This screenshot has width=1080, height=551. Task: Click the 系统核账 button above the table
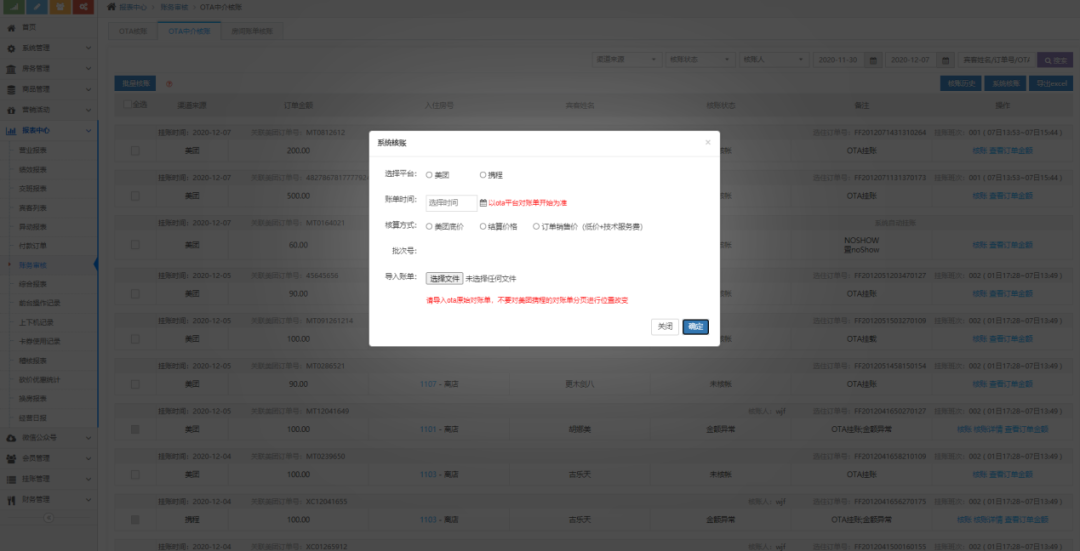point(1005,84)
